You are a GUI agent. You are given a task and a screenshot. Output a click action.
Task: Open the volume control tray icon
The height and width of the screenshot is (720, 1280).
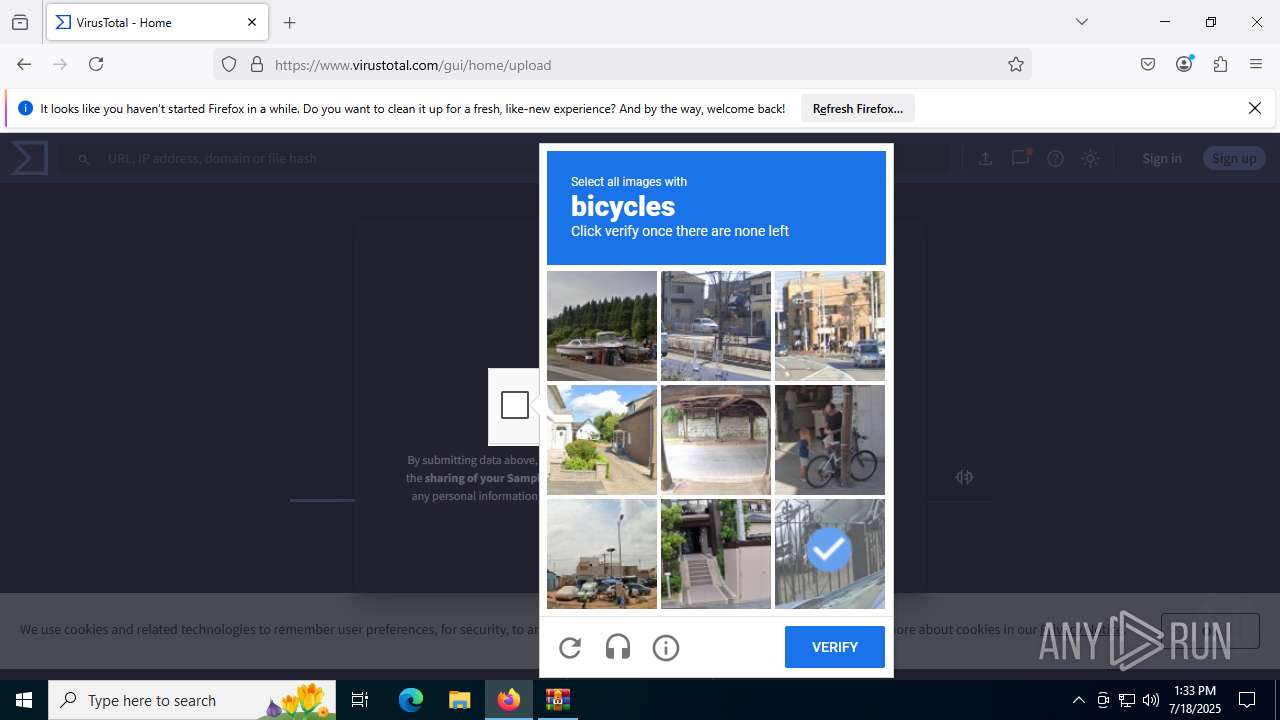coord(1151,700)
